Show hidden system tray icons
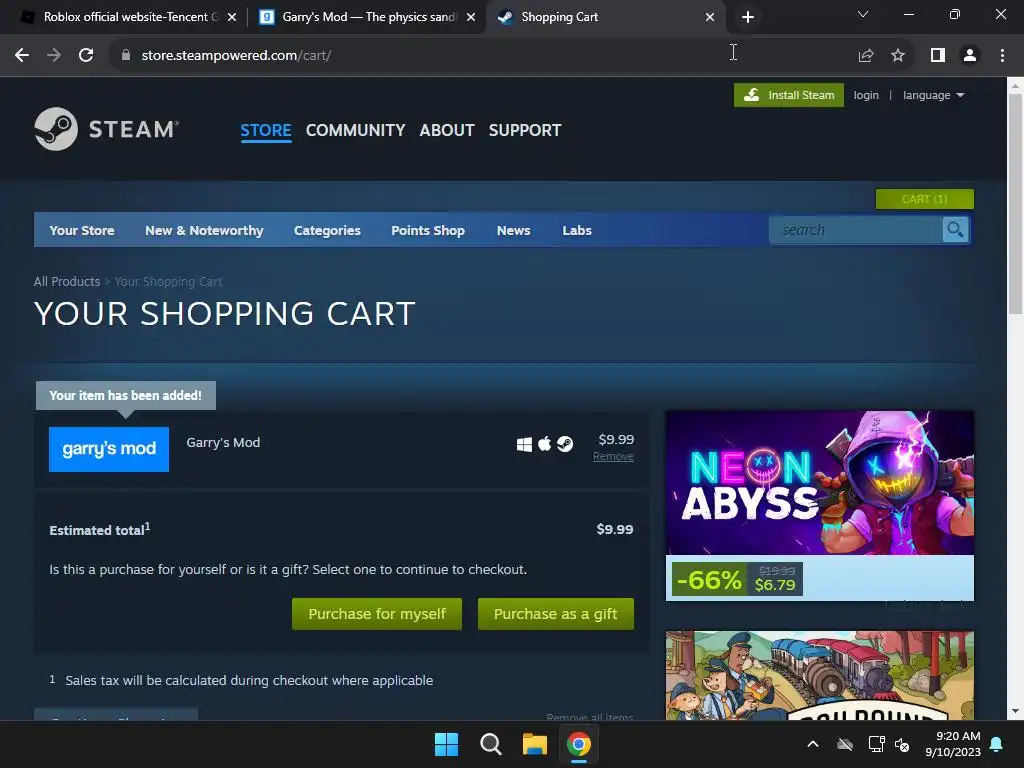The width and height of the screenshot is (1024, 768). [813, 744]
